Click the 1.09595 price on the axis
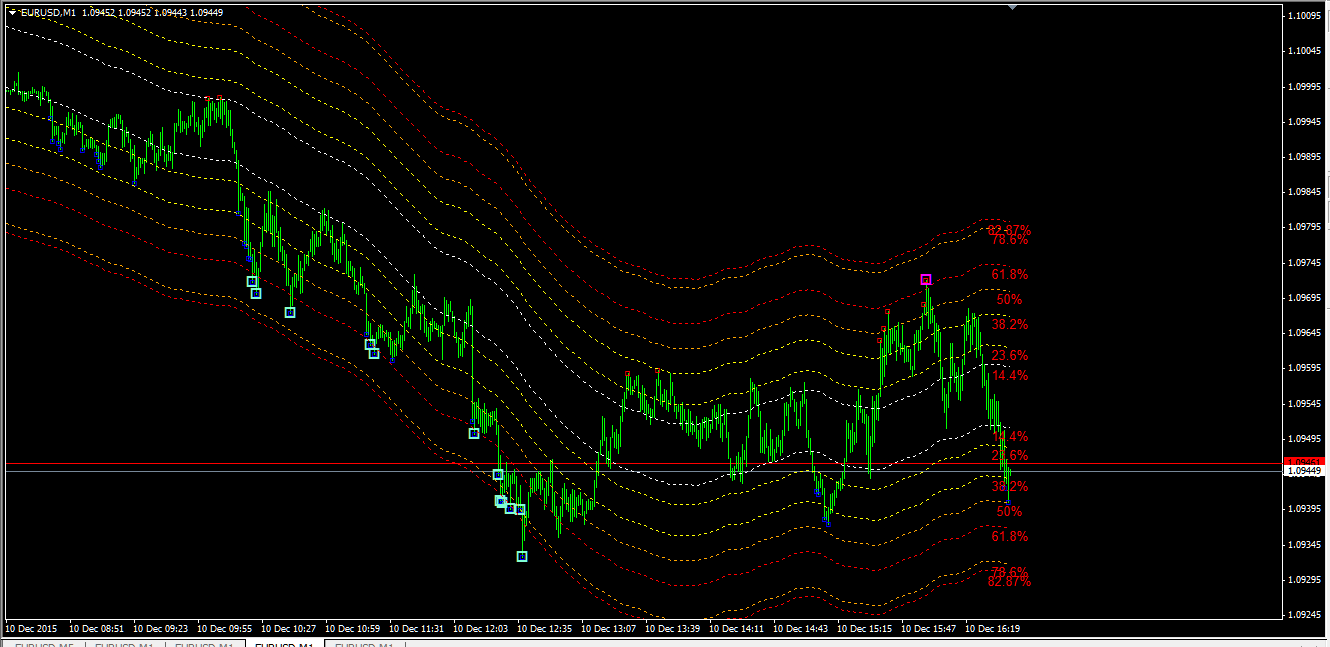1330x647 pixels. coord(1306,367)
